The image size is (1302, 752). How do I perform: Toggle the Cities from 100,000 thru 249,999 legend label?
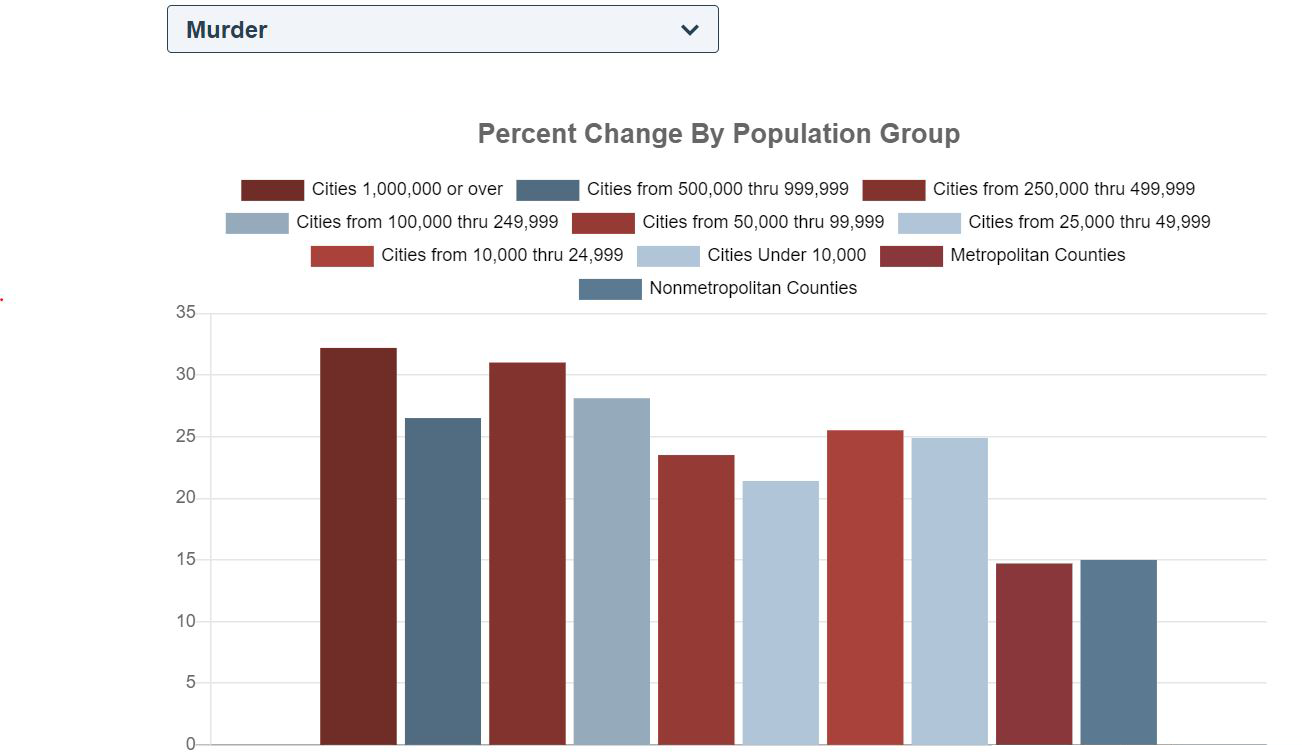[x=427, y=222]
